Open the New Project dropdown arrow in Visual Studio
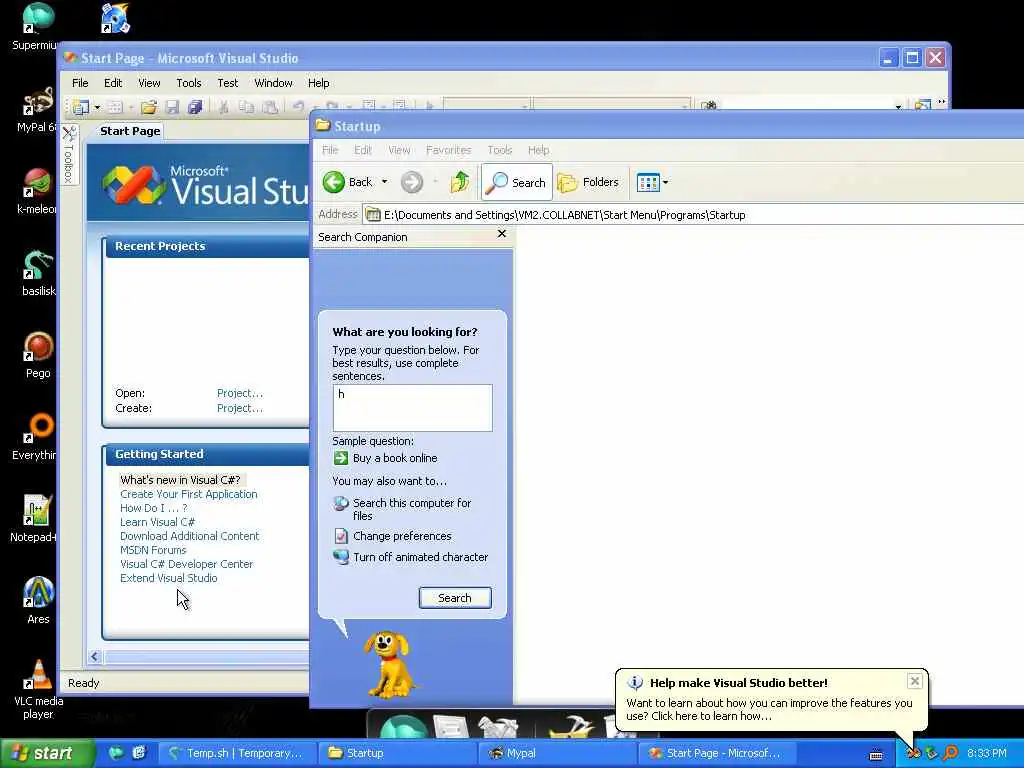Viewport: 1024px width, 768px height. pyautogui.click(x=97, y=107)
